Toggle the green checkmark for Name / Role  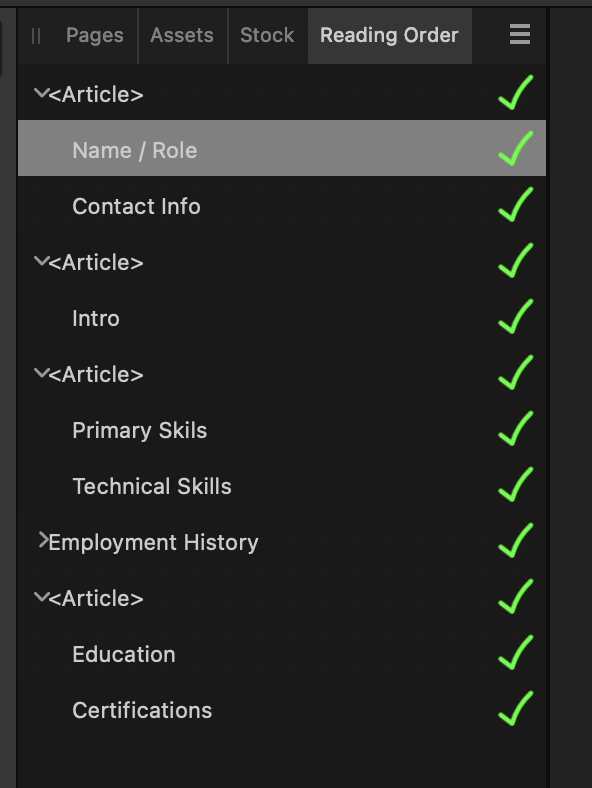516,148
